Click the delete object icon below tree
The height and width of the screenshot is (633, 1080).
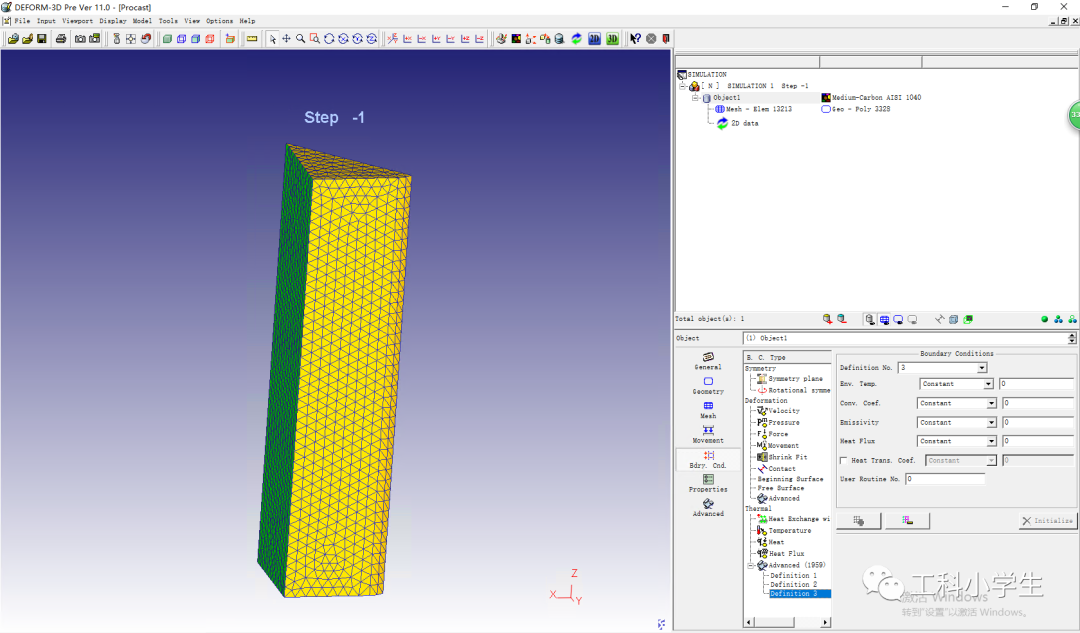[842, 319]
